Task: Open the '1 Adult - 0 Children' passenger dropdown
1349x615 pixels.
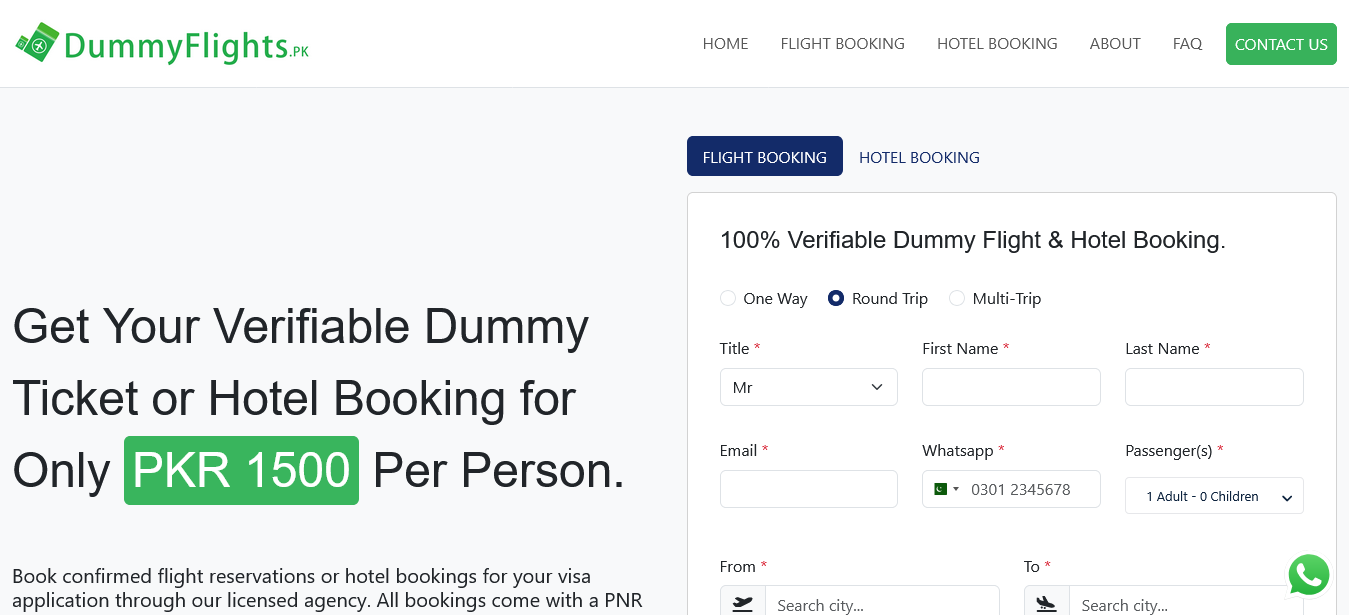Action: tap(1213, 496)
